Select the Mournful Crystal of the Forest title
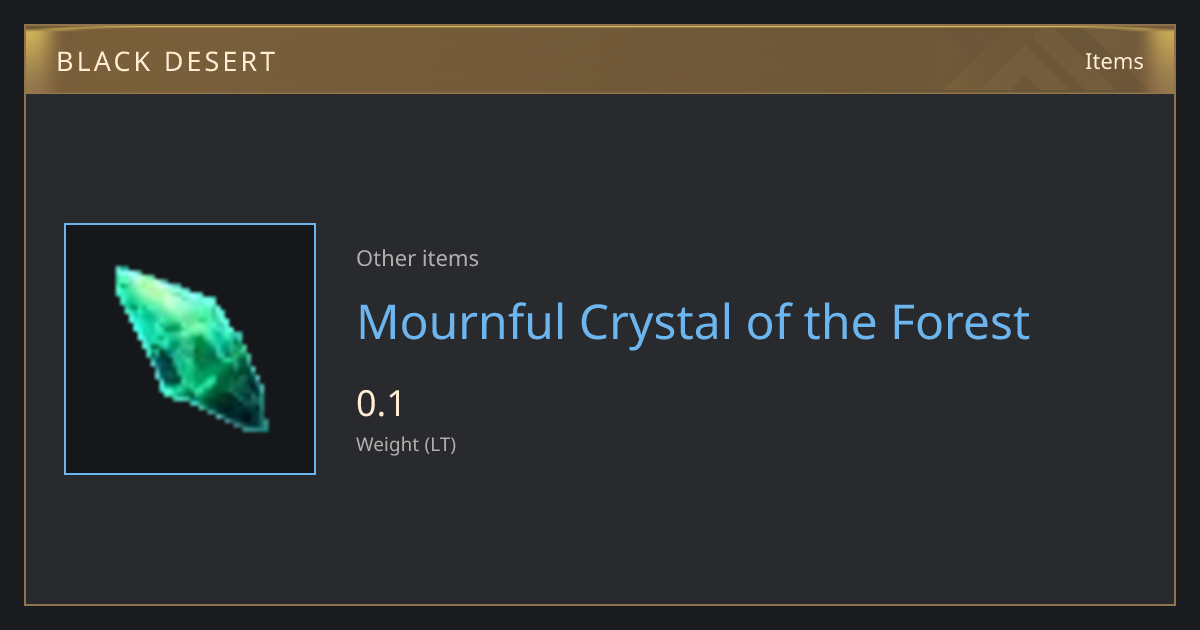Screen dimensions: 1200x630 pyautogui.click(x=693, y=322)
